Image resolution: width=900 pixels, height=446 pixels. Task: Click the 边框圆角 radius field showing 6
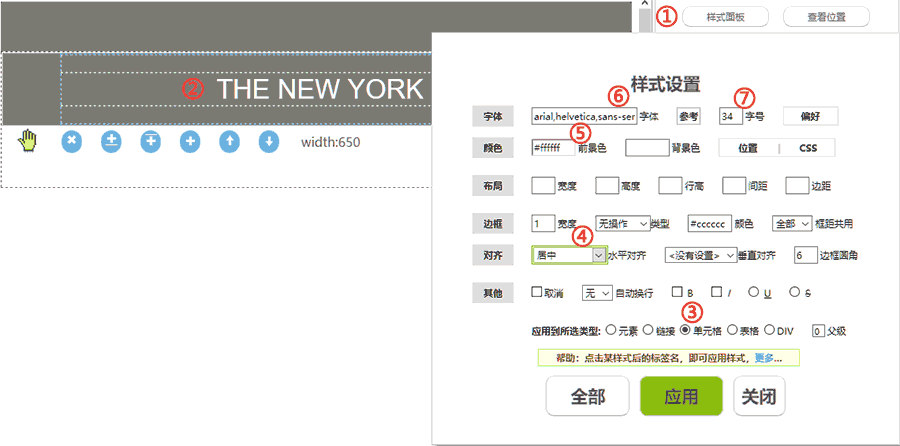[806, 255]
